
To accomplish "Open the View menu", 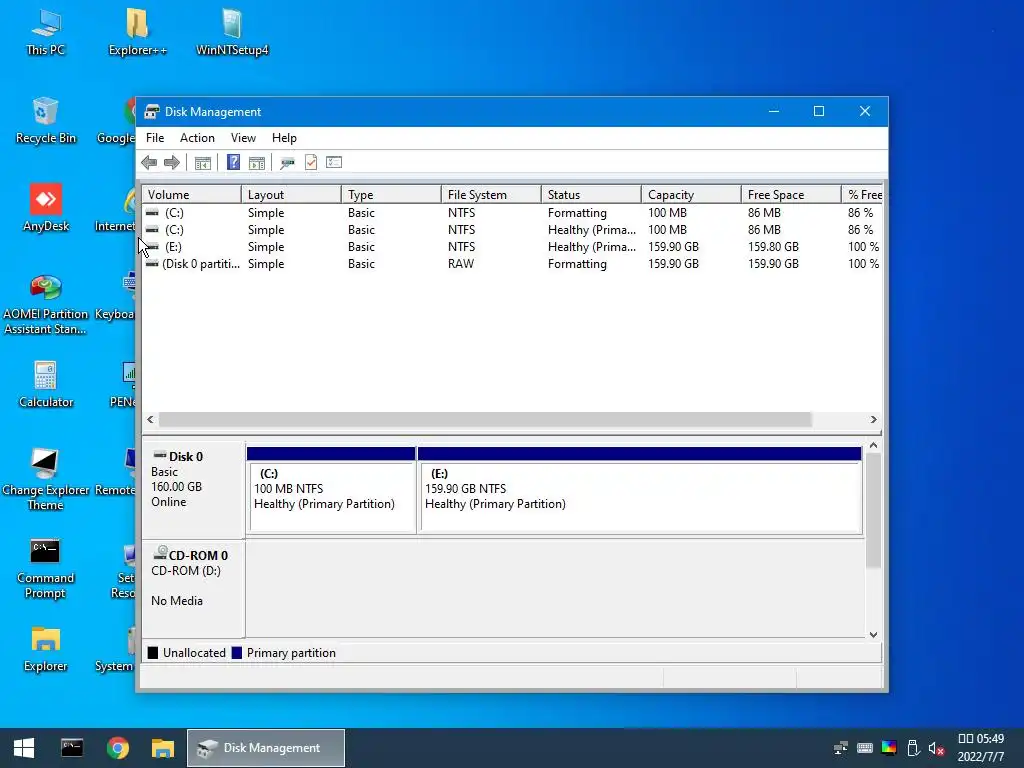I will (x=243, y=138).
